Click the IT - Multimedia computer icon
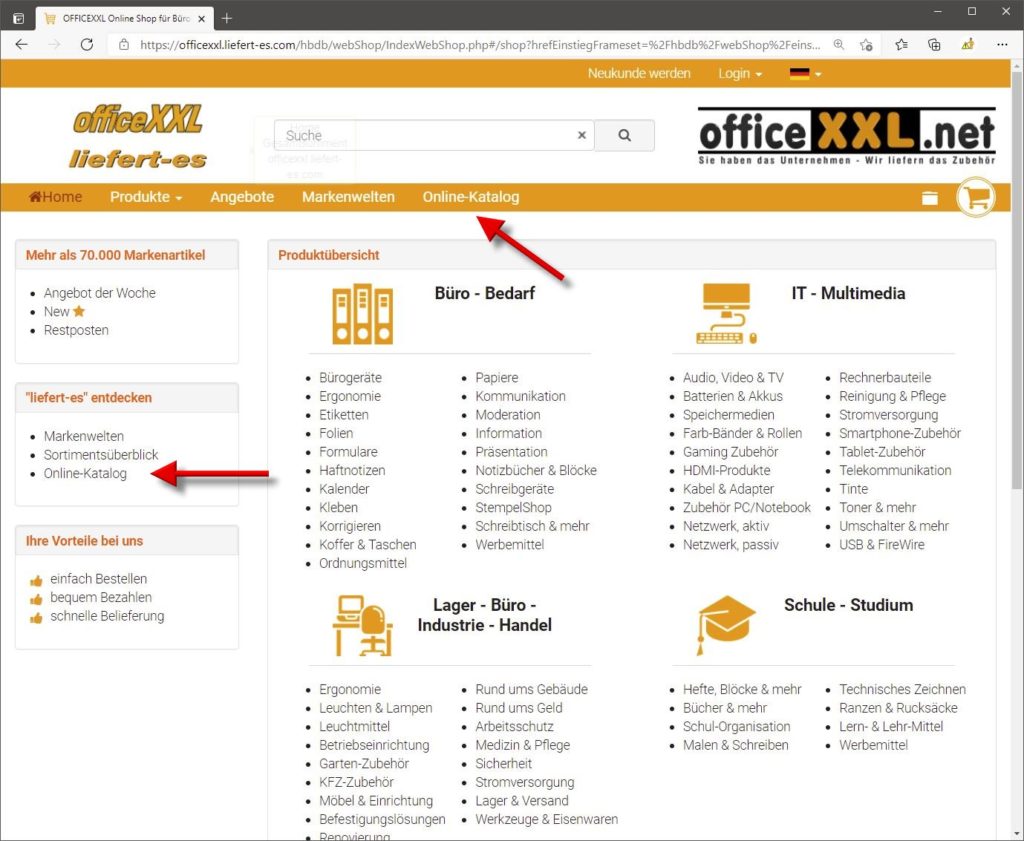This screenshot has height=841, width=1024. click(x=726, y=313)
